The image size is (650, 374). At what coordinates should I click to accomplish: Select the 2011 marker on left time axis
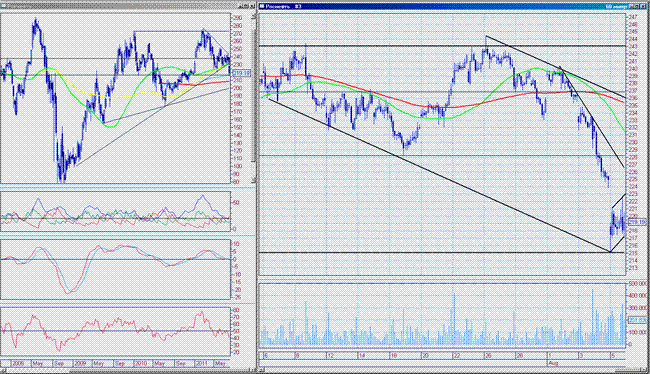201,363
